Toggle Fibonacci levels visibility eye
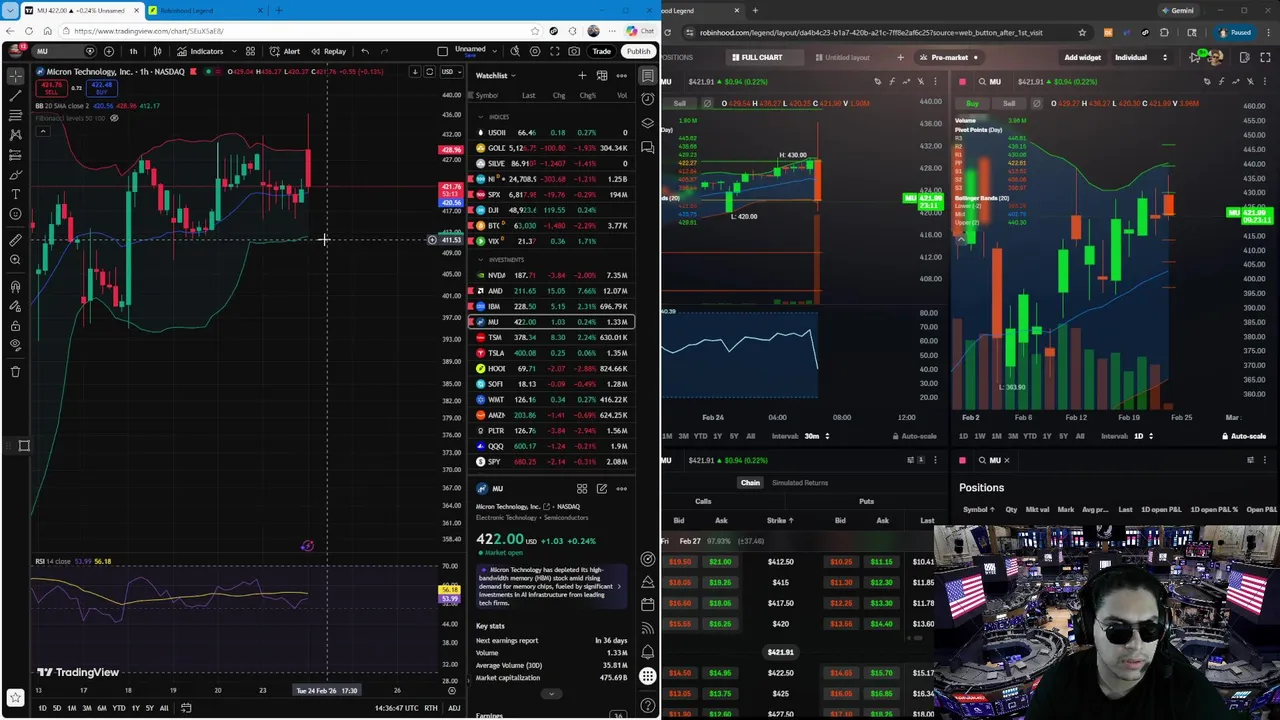The height and width of the screenshot is (720, 1280). (x=114, y=118)
